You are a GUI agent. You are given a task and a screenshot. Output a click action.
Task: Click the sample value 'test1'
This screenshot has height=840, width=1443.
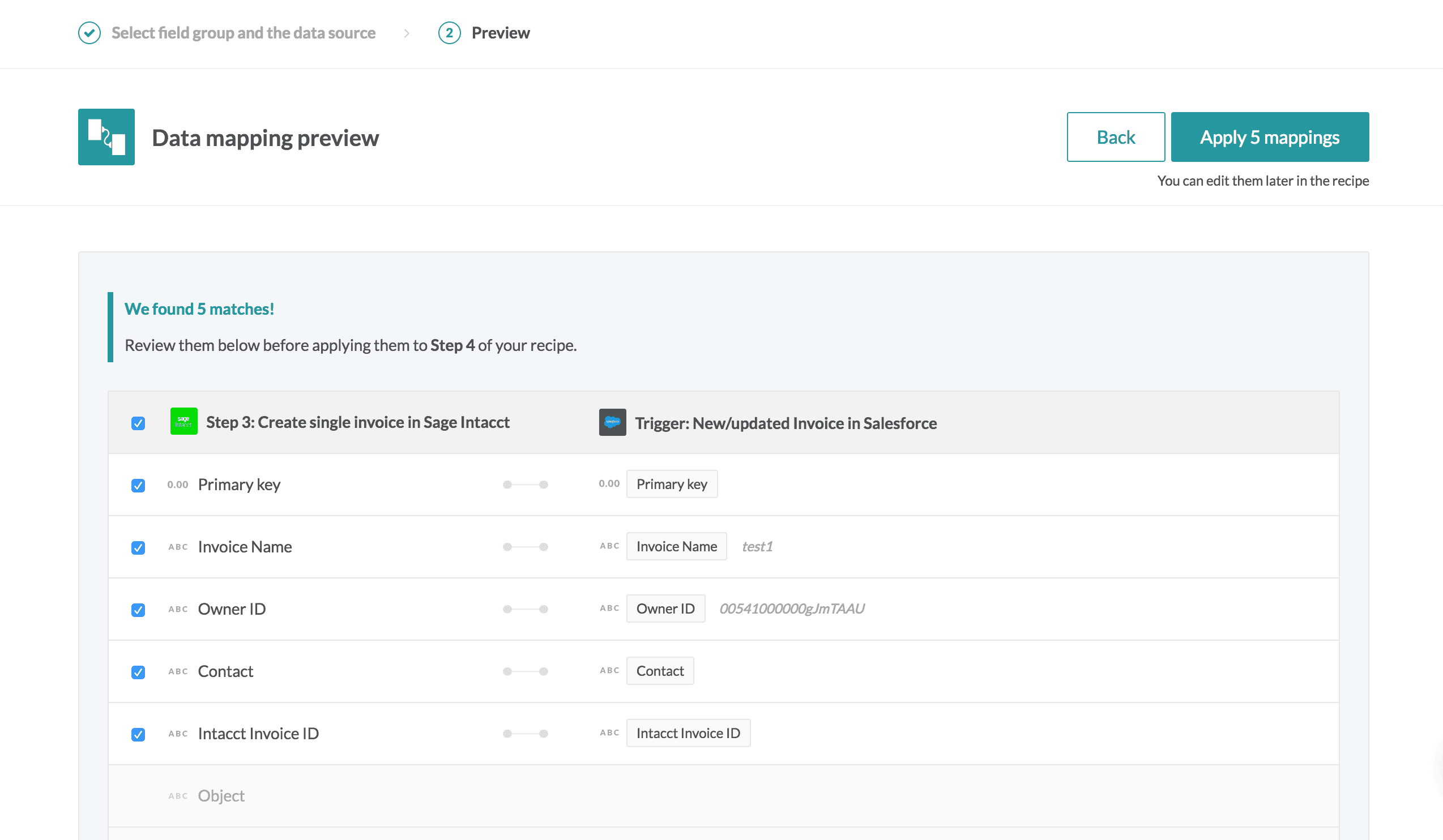coord(757,546)
